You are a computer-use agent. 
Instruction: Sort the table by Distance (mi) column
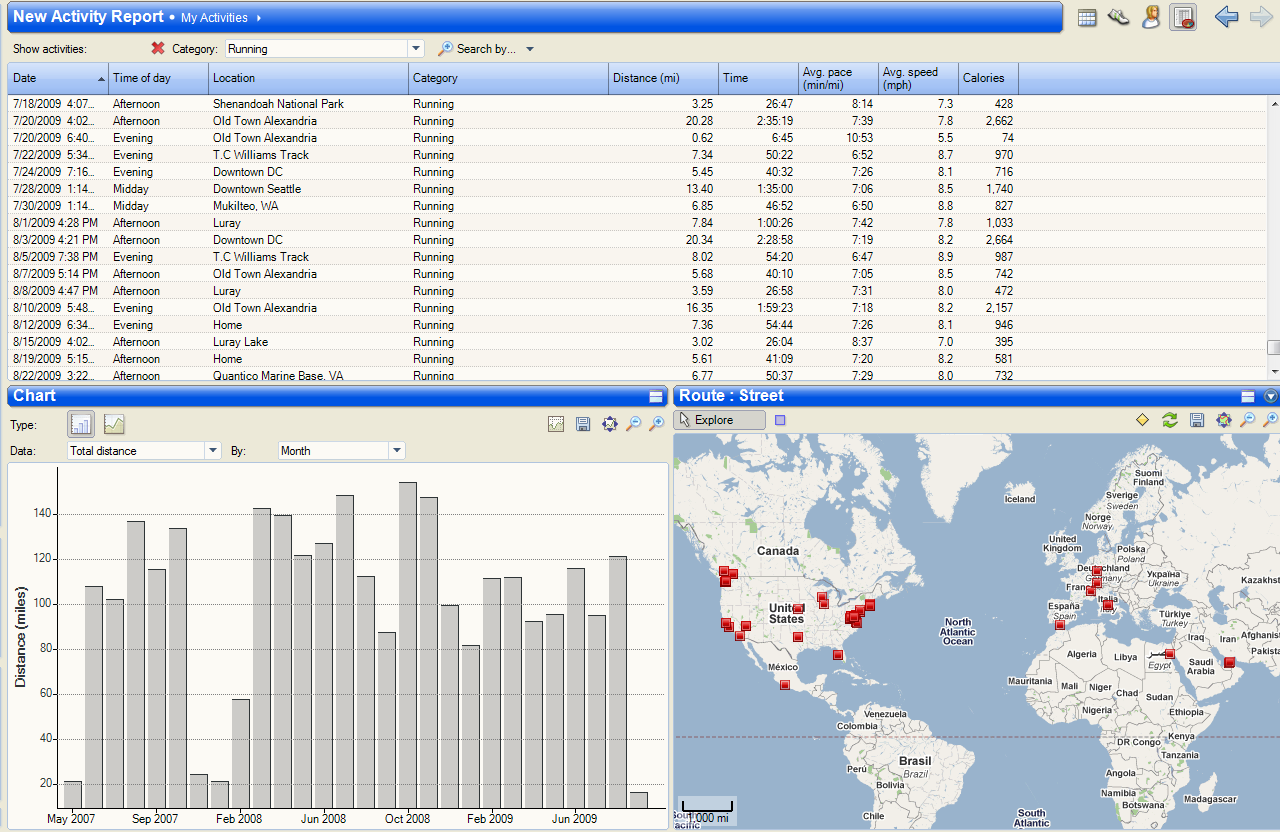(x=663, y=78)
